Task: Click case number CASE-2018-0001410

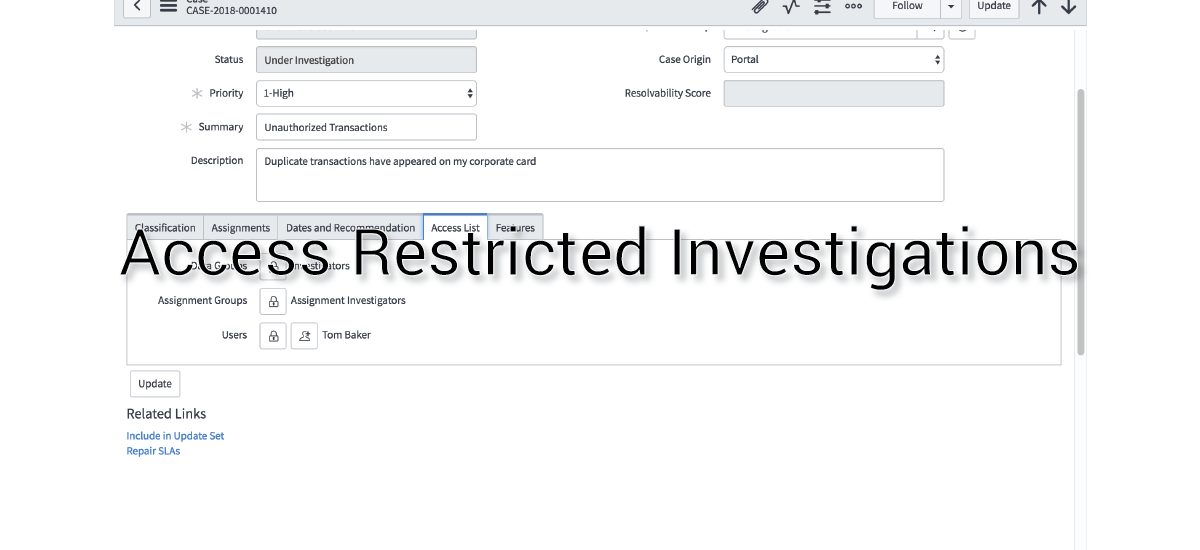Action: point(232,11)
